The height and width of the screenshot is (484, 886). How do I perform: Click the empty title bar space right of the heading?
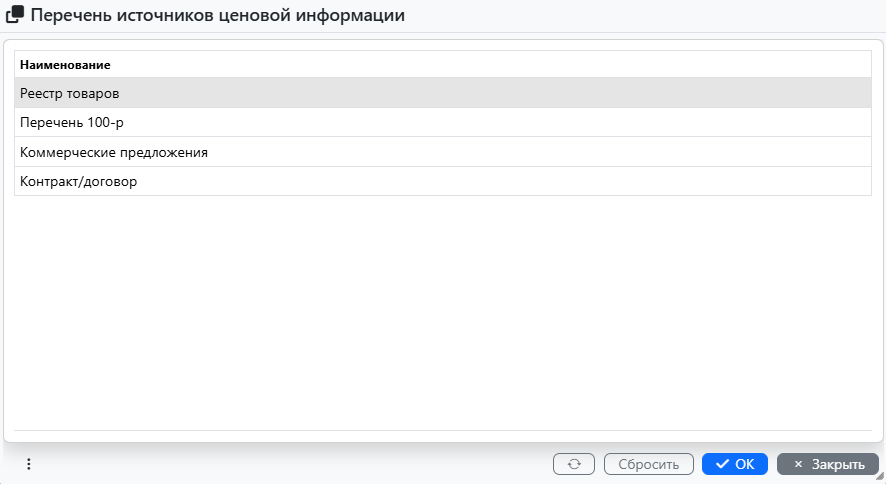click(640, 16)
